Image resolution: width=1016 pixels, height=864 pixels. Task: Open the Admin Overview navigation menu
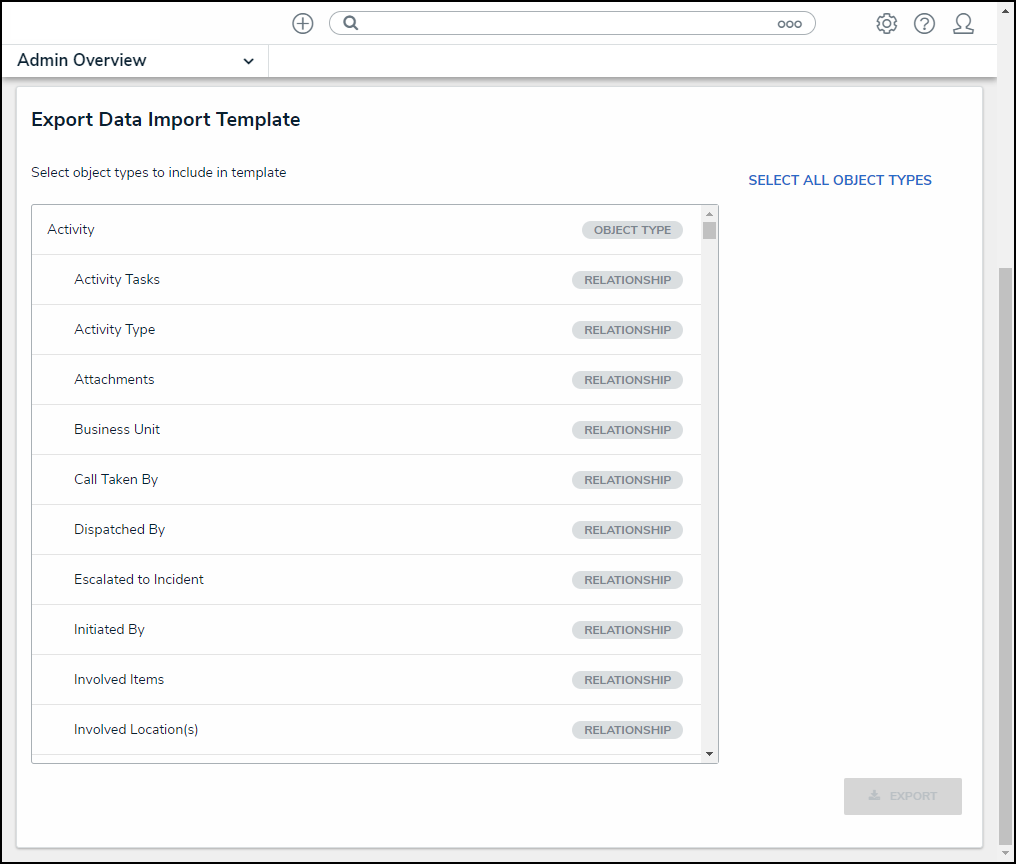120,60
